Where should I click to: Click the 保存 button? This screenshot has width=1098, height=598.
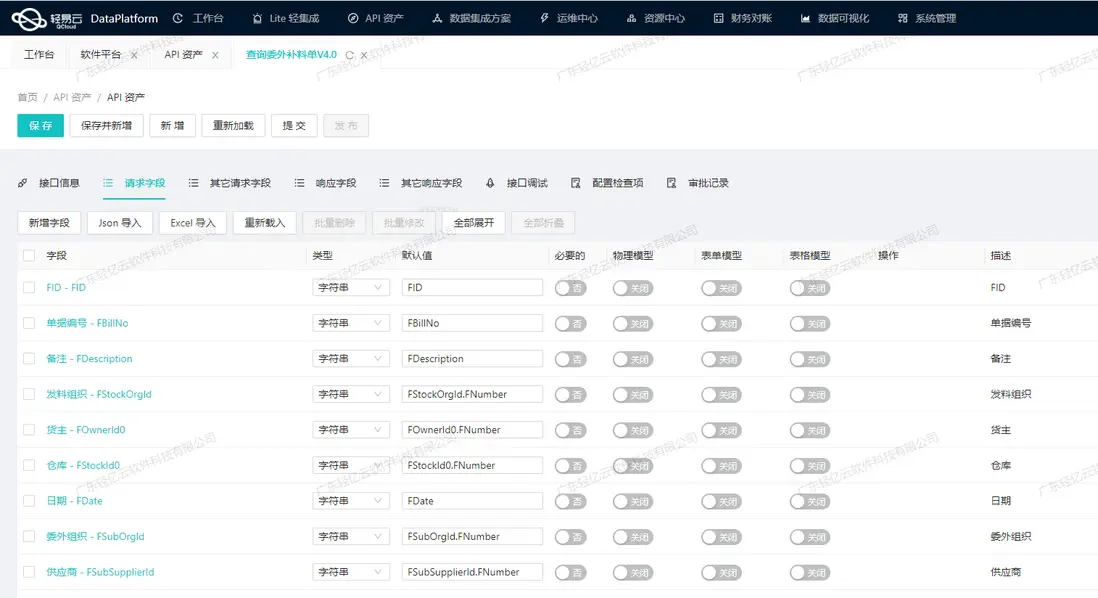[40, 126]
